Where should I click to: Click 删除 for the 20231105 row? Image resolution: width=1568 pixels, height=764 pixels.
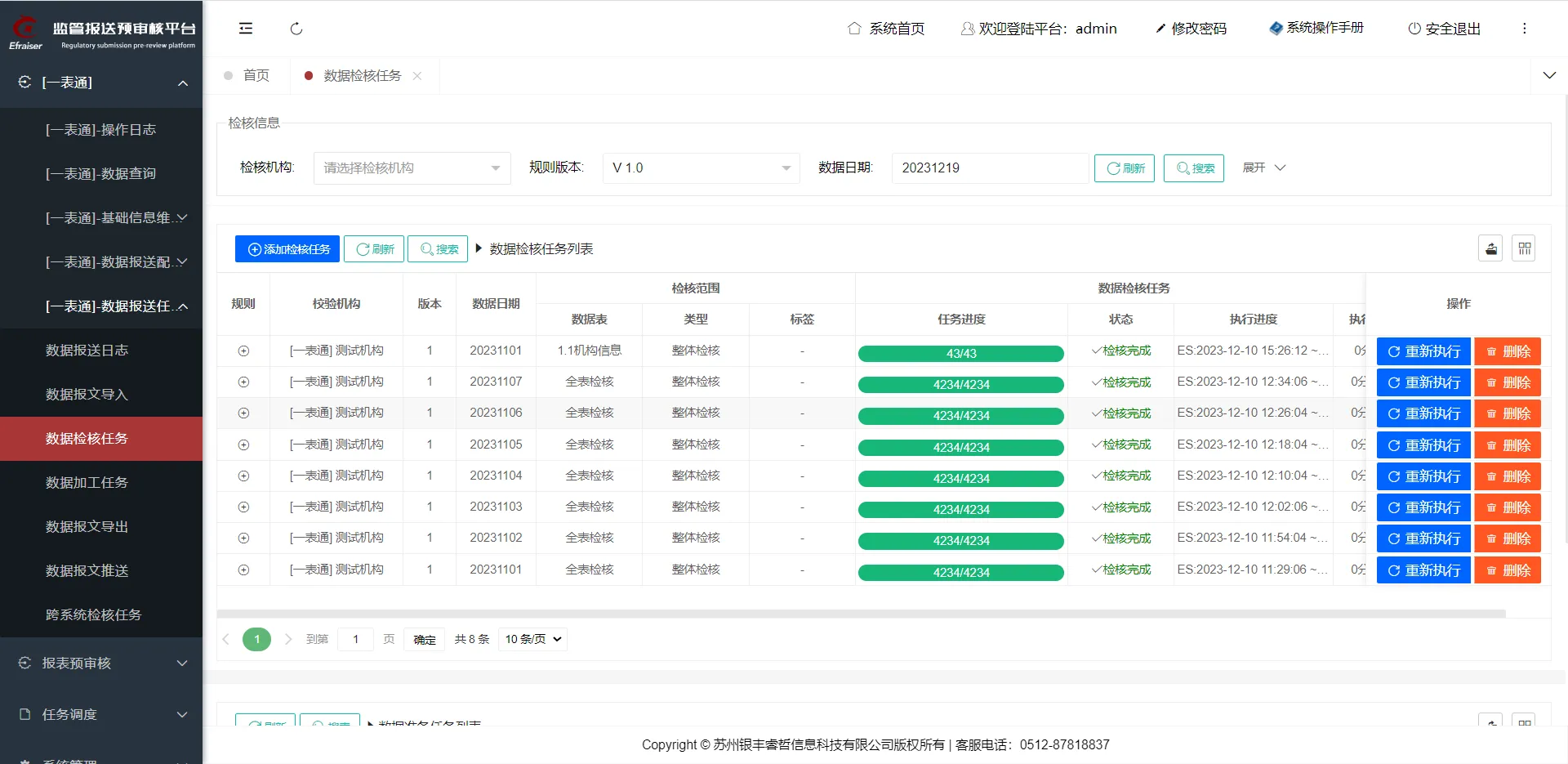point(1507,445)
